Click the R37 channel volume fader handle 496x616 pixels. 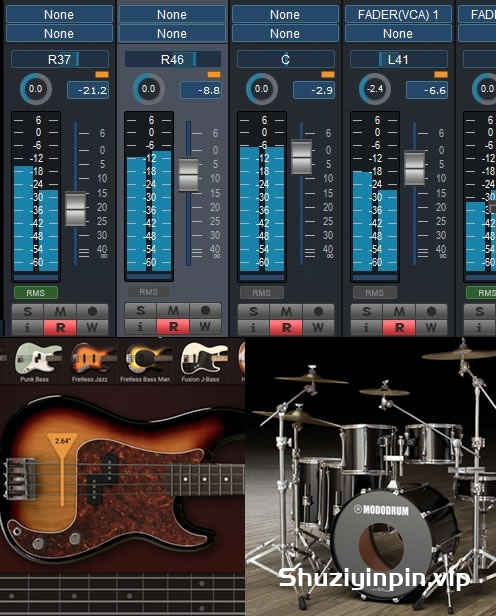(x=75, y=209)
